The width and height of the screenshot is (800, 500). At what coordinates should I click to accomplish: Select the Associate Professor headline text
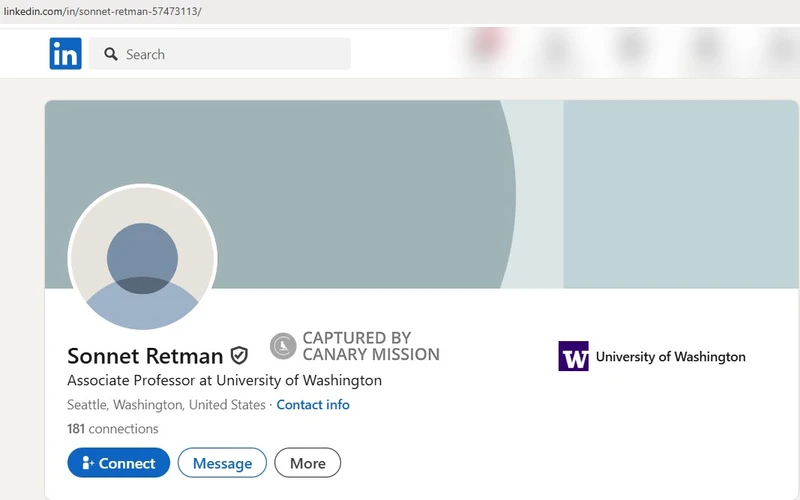point(224,381)
